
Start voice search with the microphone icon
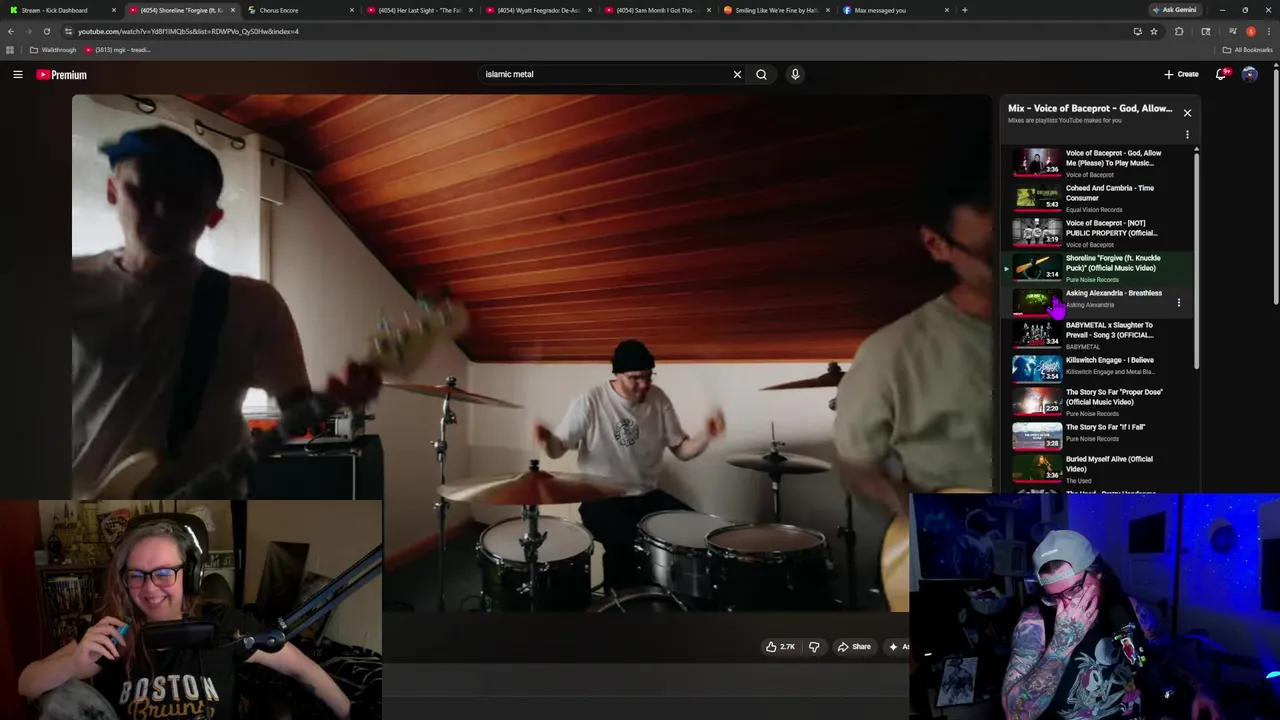click(795, 74)
